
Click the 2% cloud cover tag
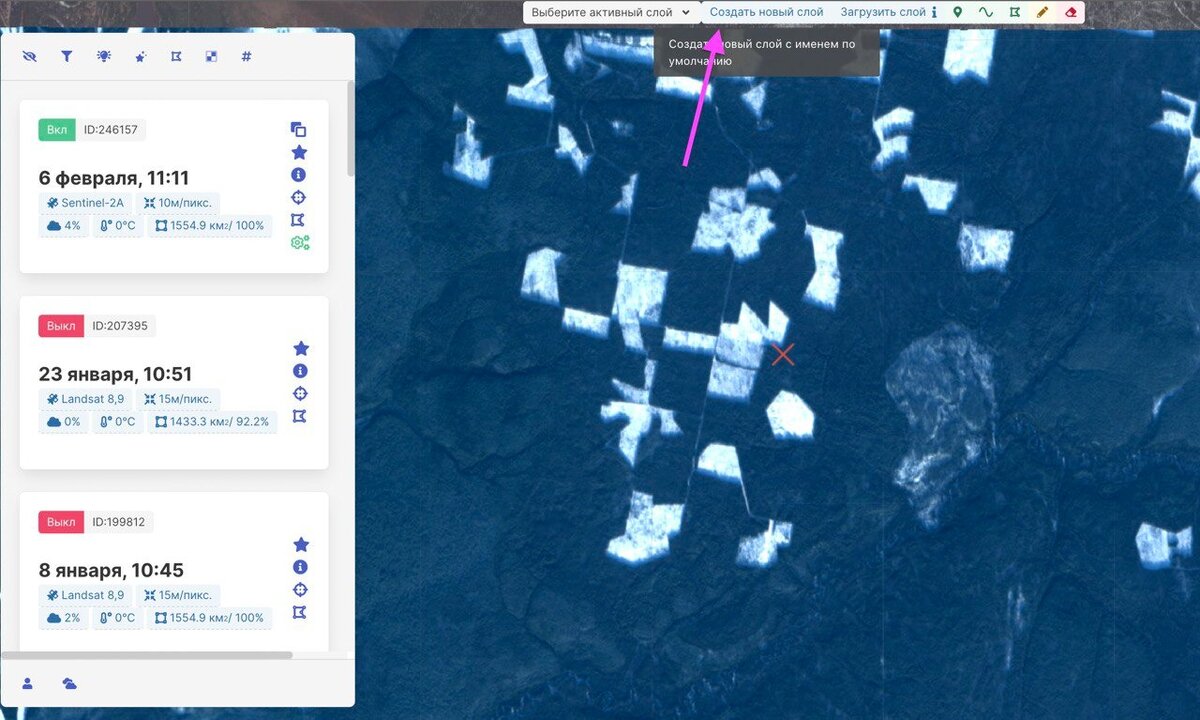click(64, 618)
